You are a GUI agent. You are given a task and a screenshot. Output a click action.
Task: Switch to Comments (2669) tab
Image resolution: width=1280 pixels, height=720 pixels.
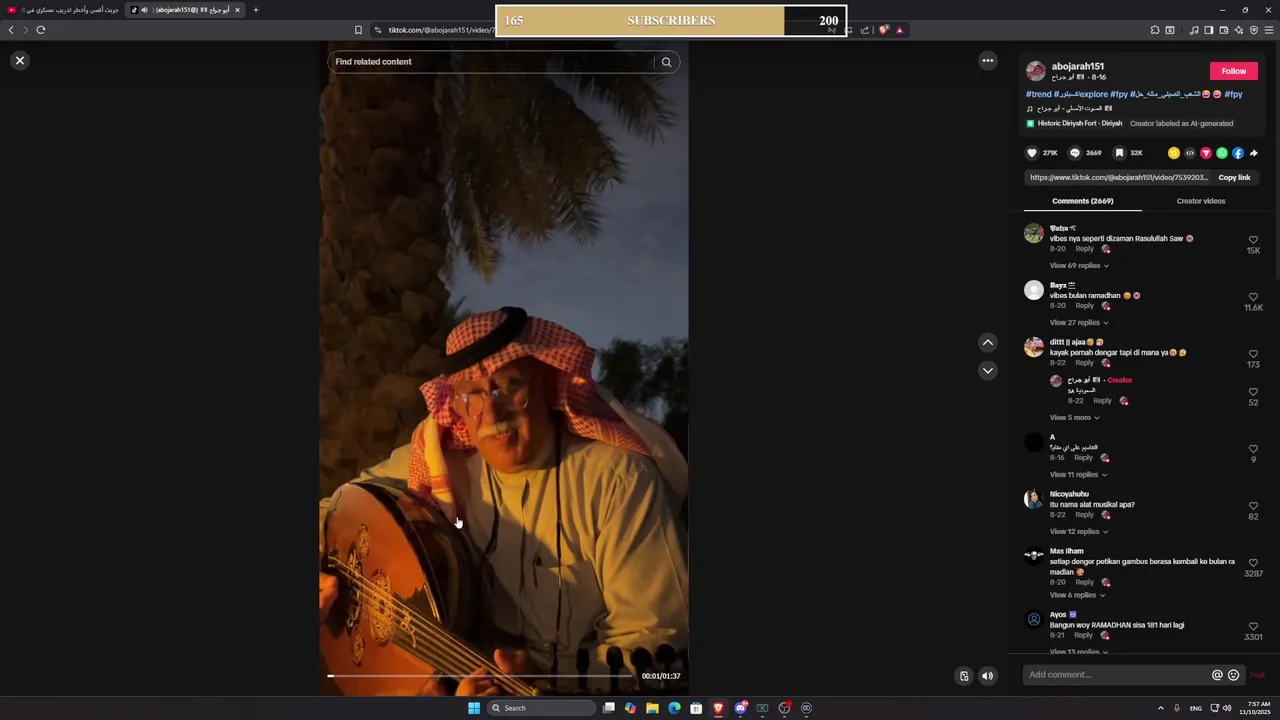(x=1083, y=201)
